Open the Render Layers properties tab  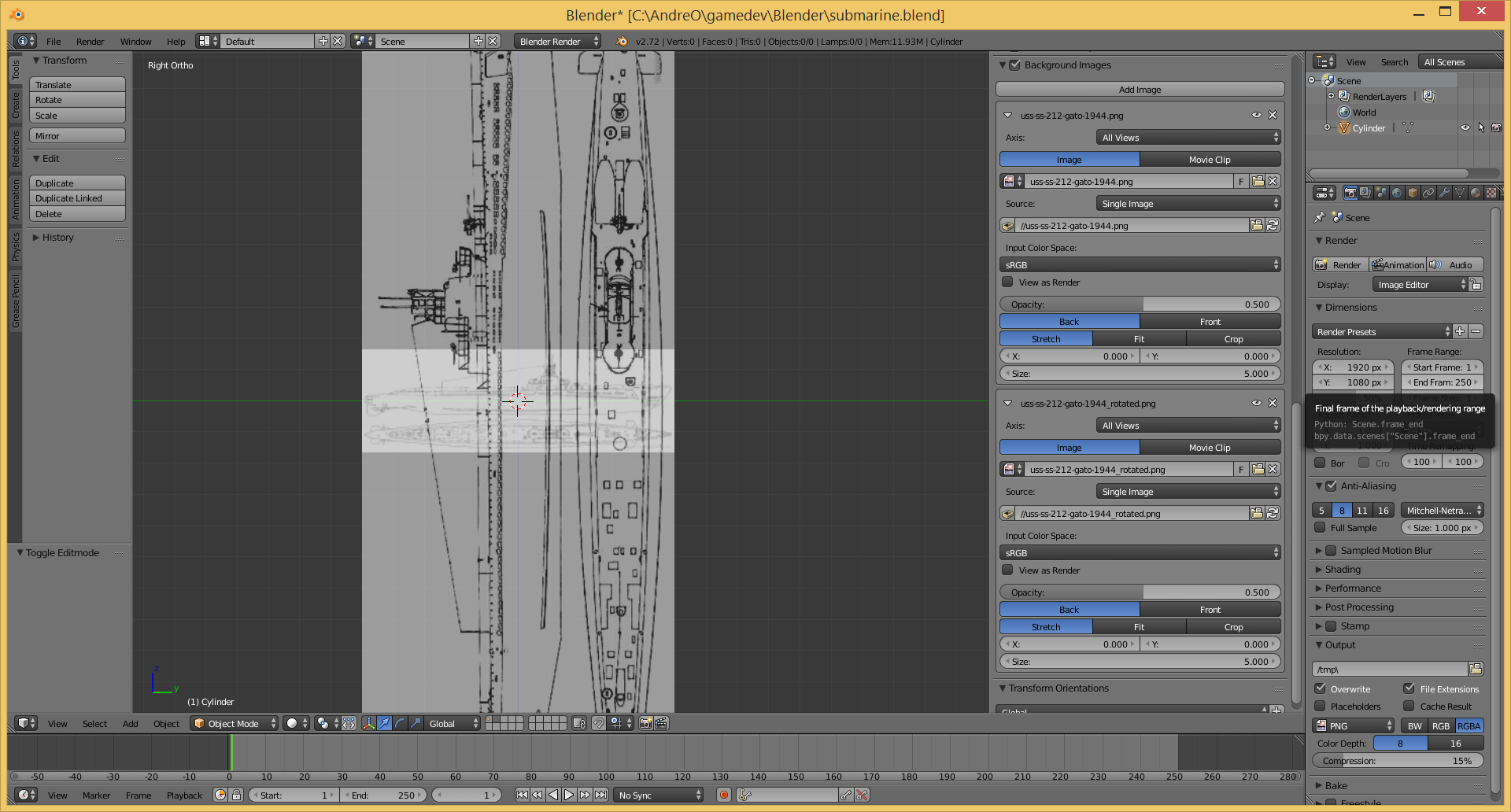(1365, 193)
